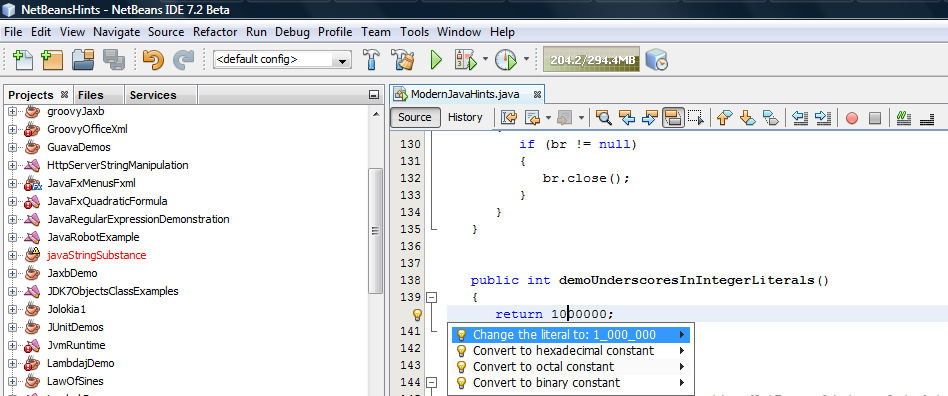Screen dimensions: 948x396
Task: Expand the GuavaDemos project node
Action: point(12,147)
